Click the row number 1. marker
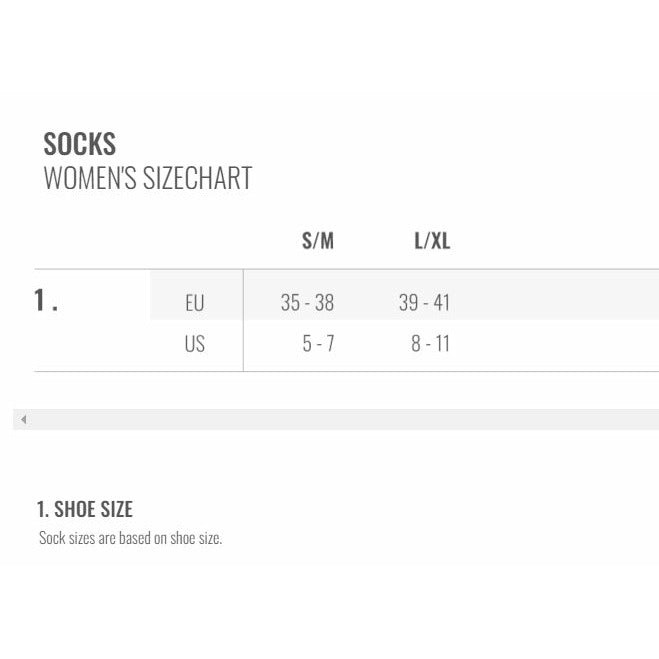659x659 pixels. 46,301
